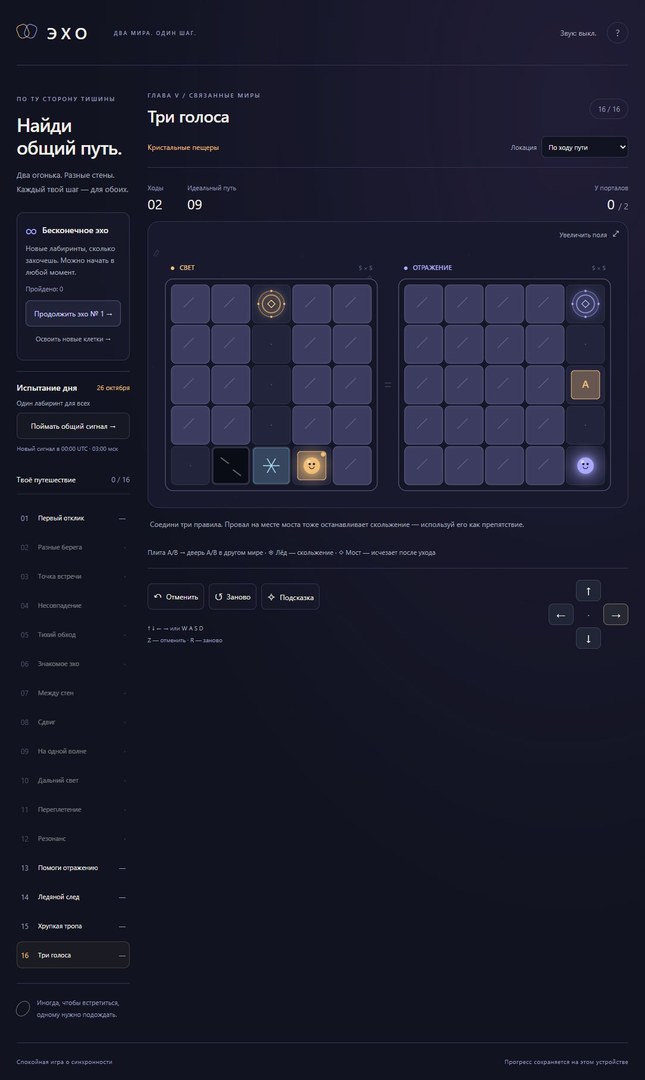Select level 11 Переплетение
This screenshot has height=1080, width=645.
[x=73, y=809]
